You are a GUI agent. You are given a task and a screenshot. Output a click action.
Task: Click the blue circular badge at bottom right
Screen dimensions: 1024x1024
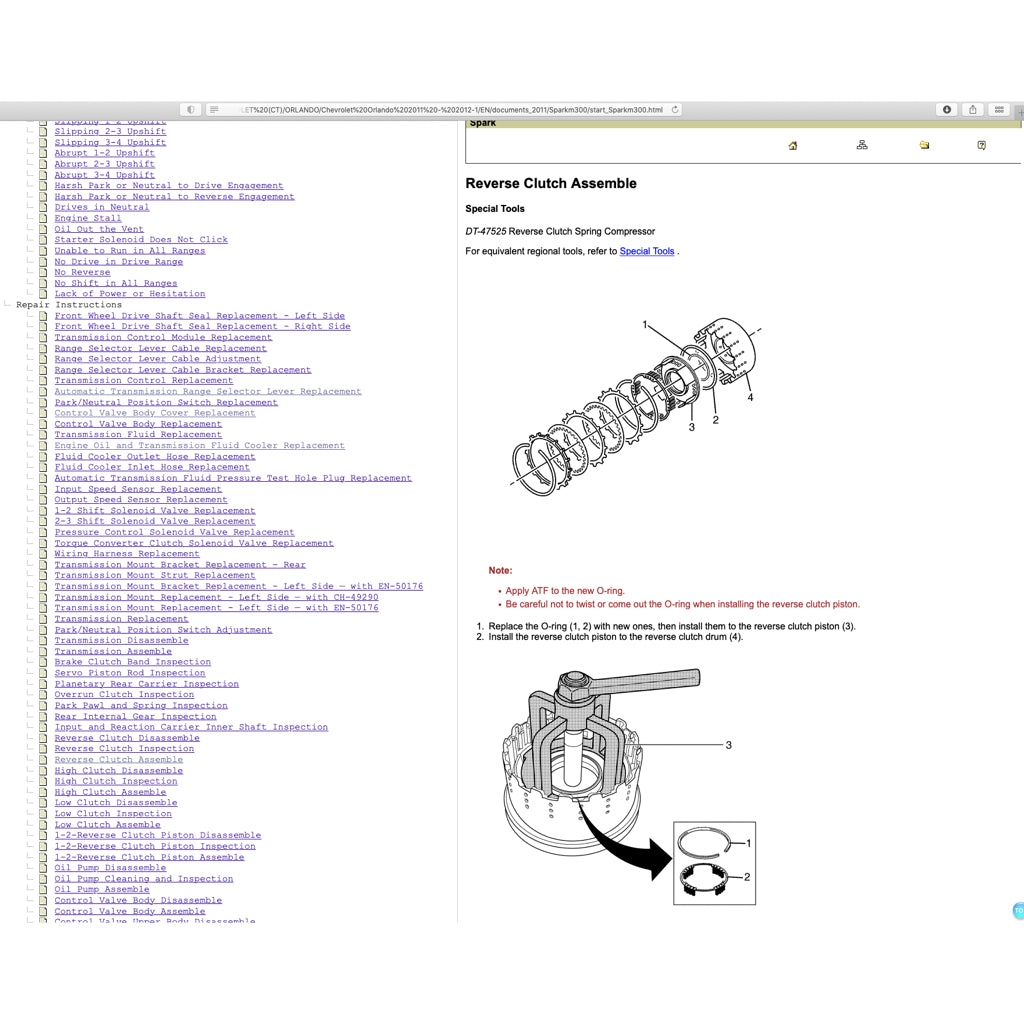click(1017, 911)
